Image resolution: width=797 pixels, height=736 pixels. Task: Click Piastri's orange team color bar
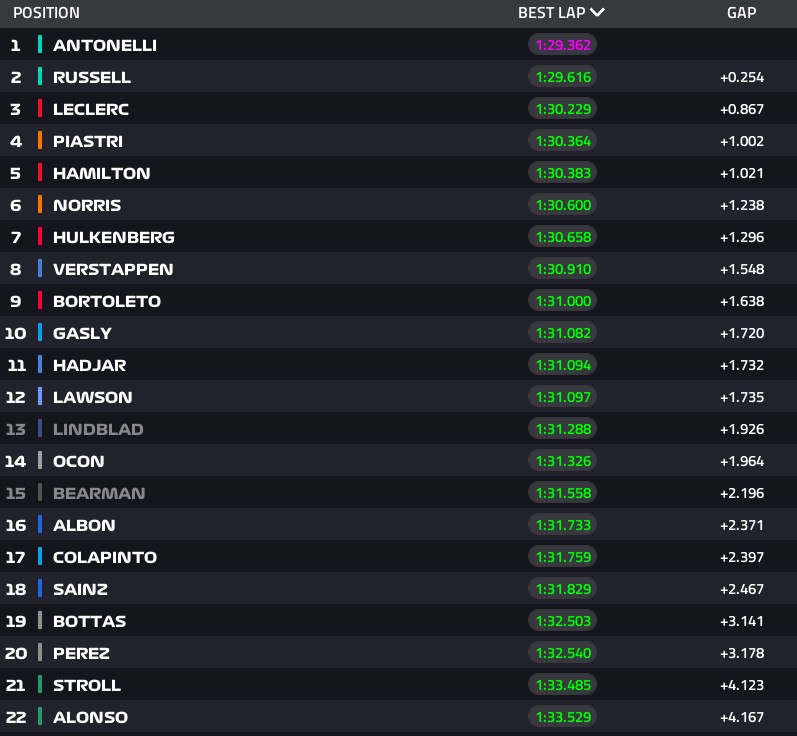pyautogui.click(x=40, y=141)
